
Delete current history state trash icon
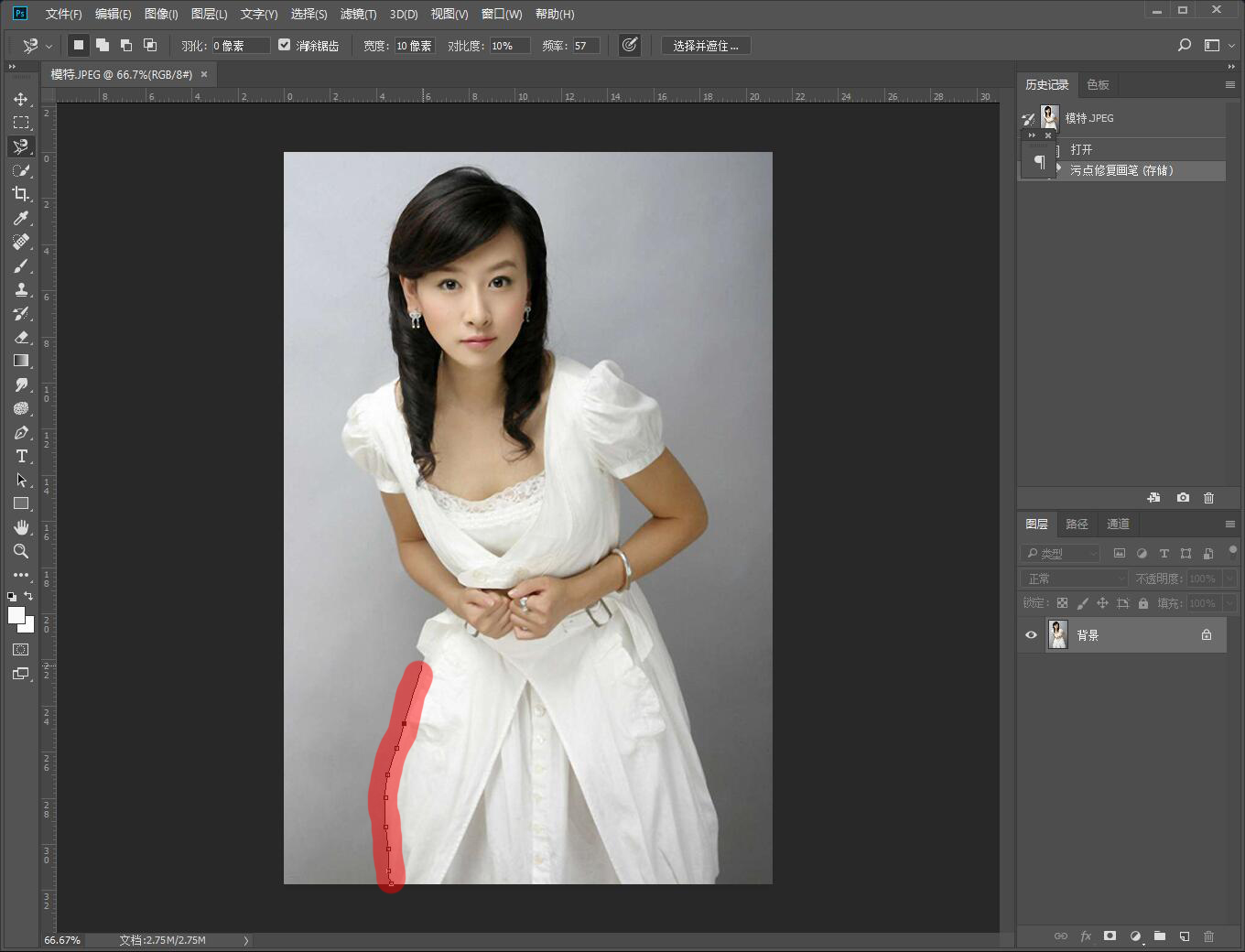click(1208, 498)
